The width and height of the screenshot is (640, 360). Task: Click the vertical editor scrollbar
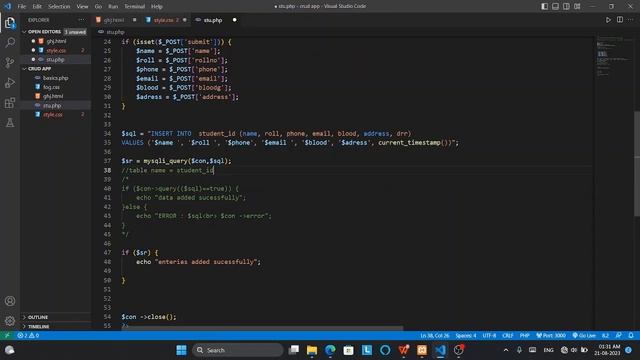637,163
